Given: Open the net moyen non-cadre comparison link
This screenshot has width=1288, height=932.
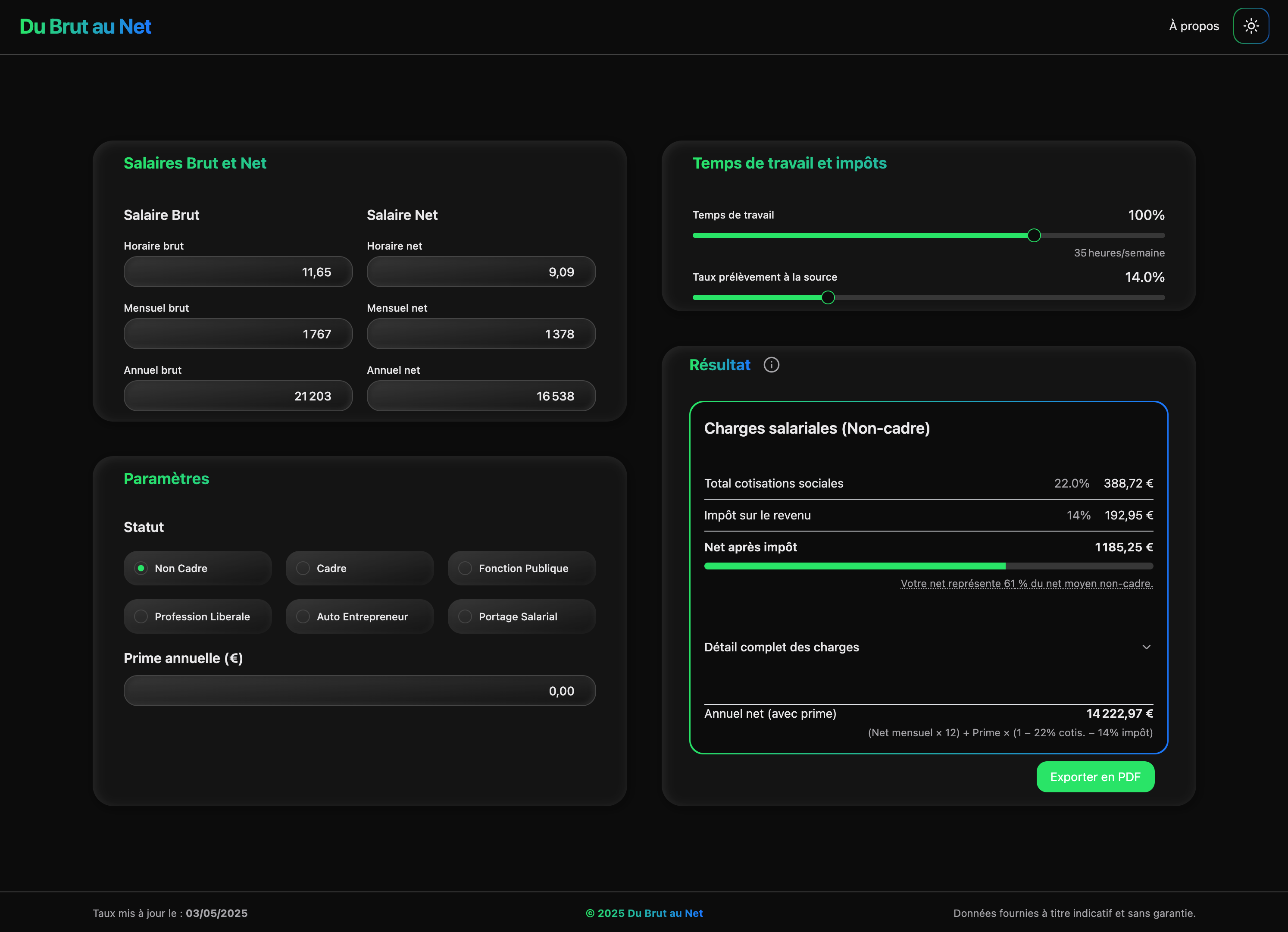Looking at the screenshot, I should [x=1026, y=583].
